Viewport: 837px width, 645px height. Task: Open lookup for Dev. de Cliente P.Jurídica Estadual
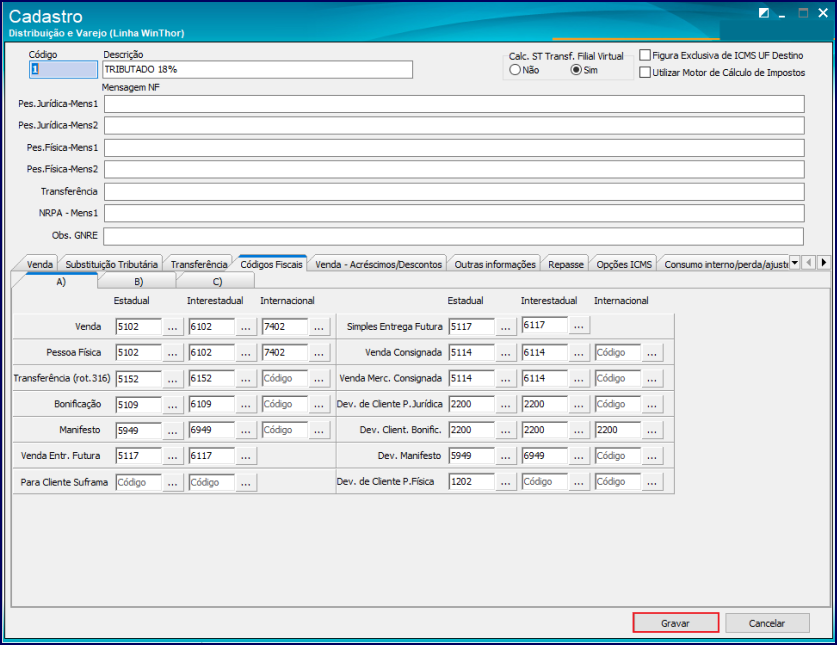pos(505,404)
